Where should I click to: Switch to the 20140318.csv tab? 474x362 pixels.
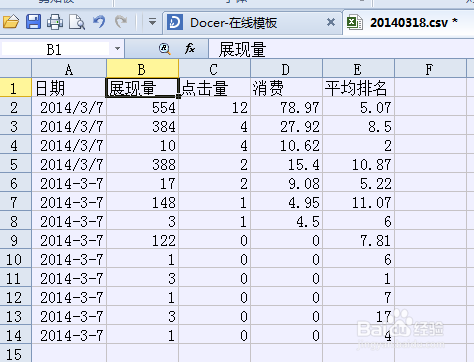coord(409,23)
